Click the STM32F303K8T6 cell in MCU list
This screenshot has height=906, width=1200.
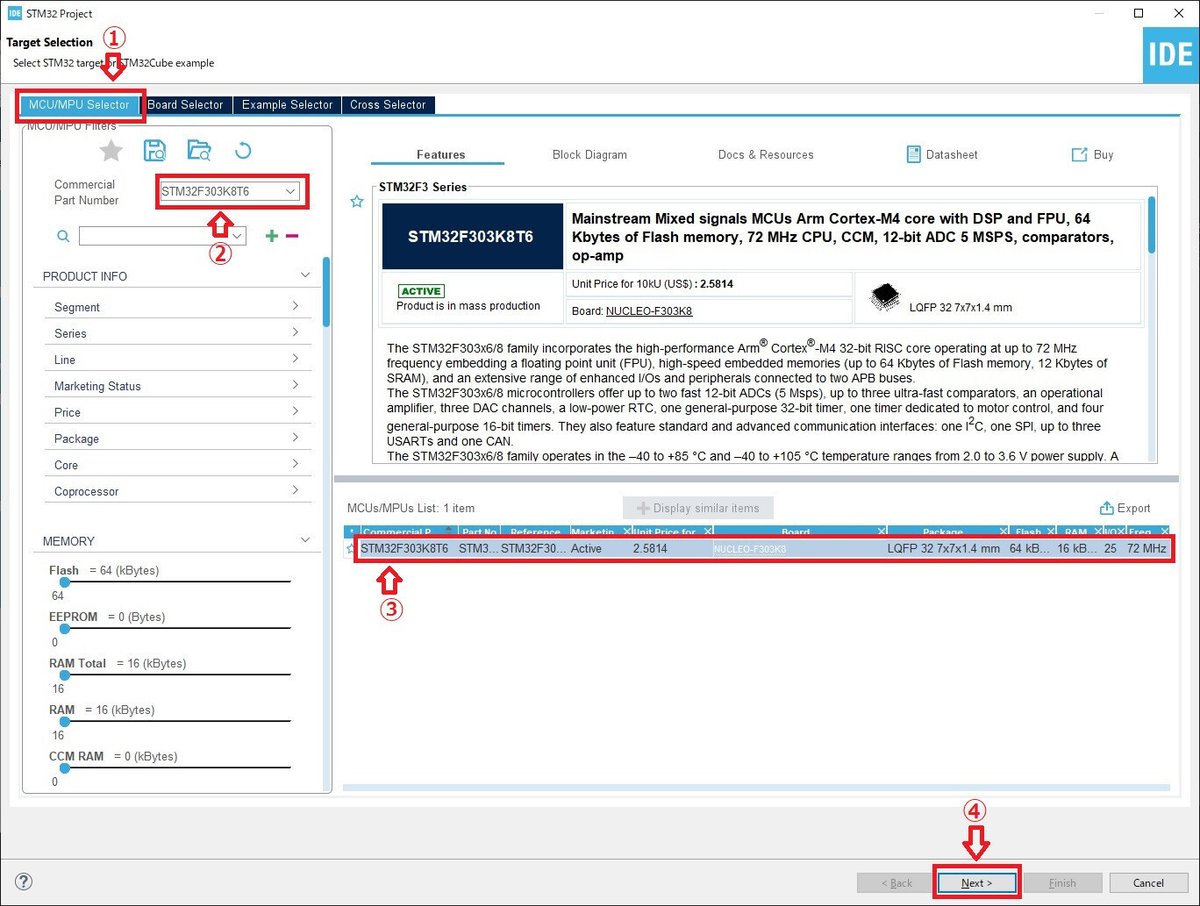[x=404, y=549]
